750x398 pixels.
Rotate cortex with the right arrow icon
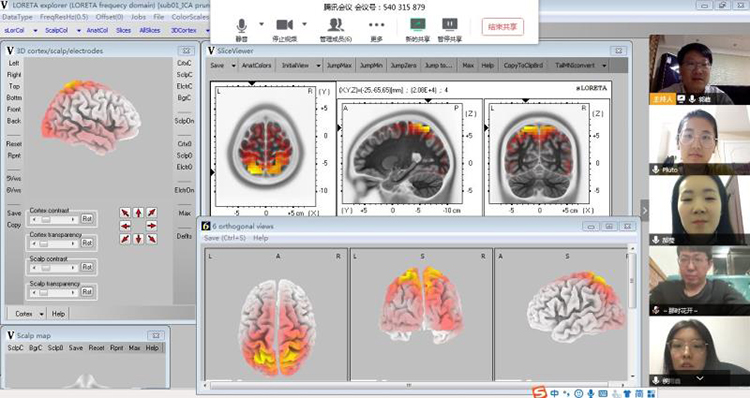[x=152, y=226]
